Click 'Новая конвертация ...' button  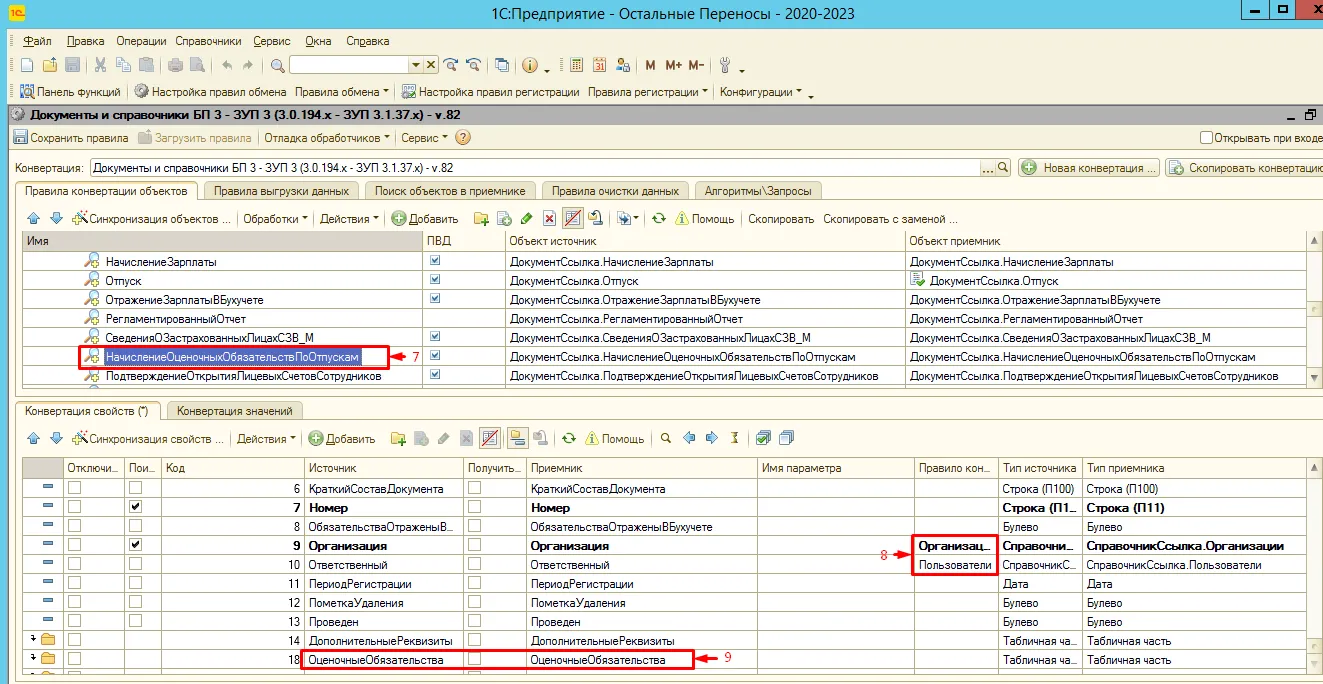(1089, 167)
